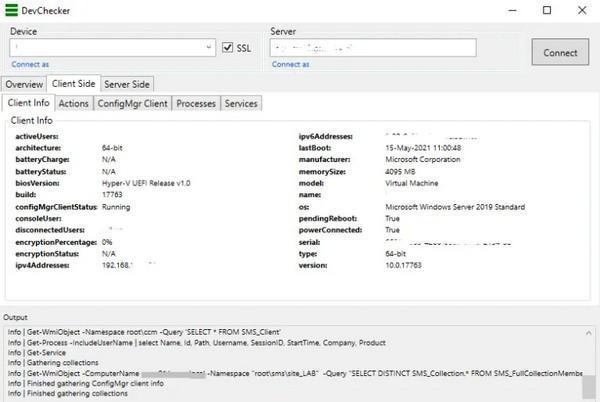Open the Server Side tab
This screenshot has height=402, width=600.
pyautogui.click(x=127, y=84)
